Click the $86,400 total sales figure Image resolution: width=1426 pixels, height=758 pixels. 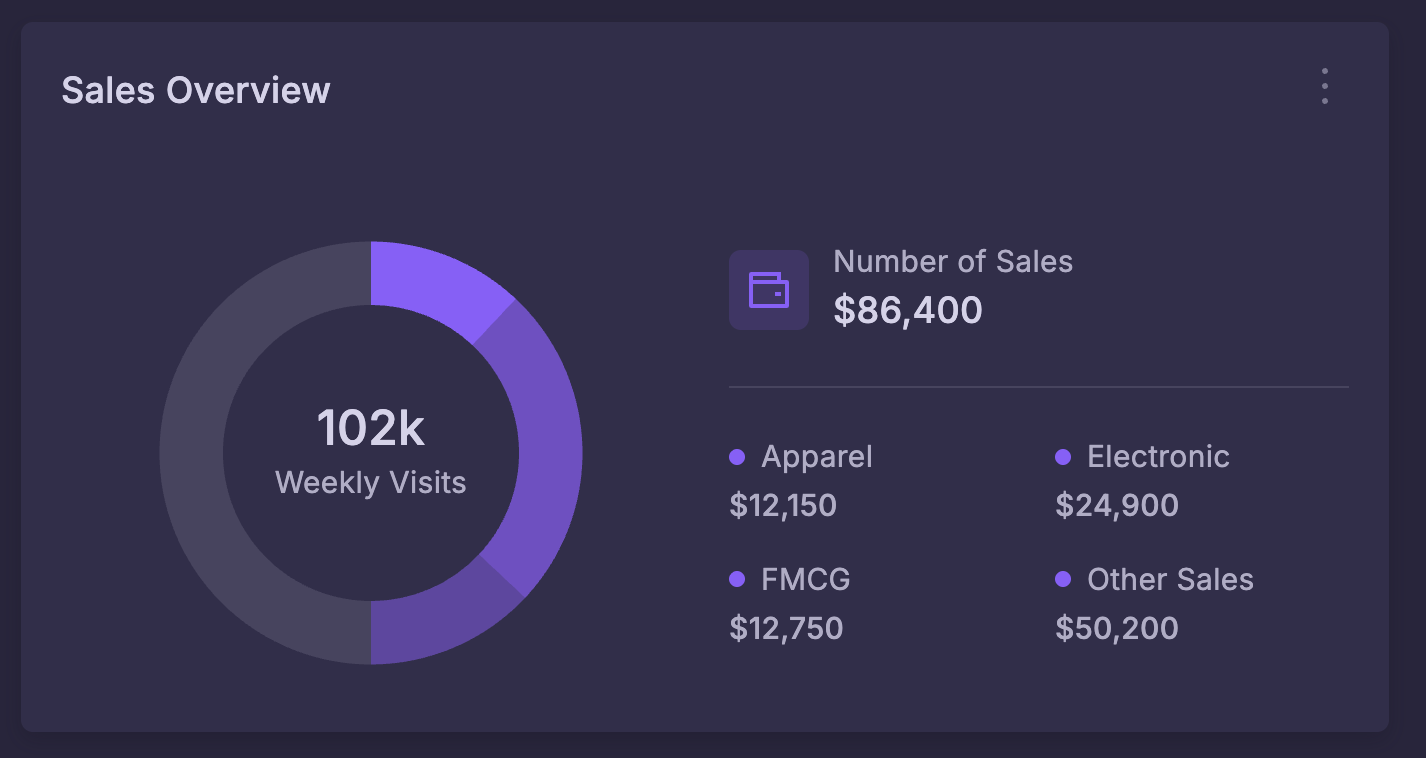click(x=908, y=310)
